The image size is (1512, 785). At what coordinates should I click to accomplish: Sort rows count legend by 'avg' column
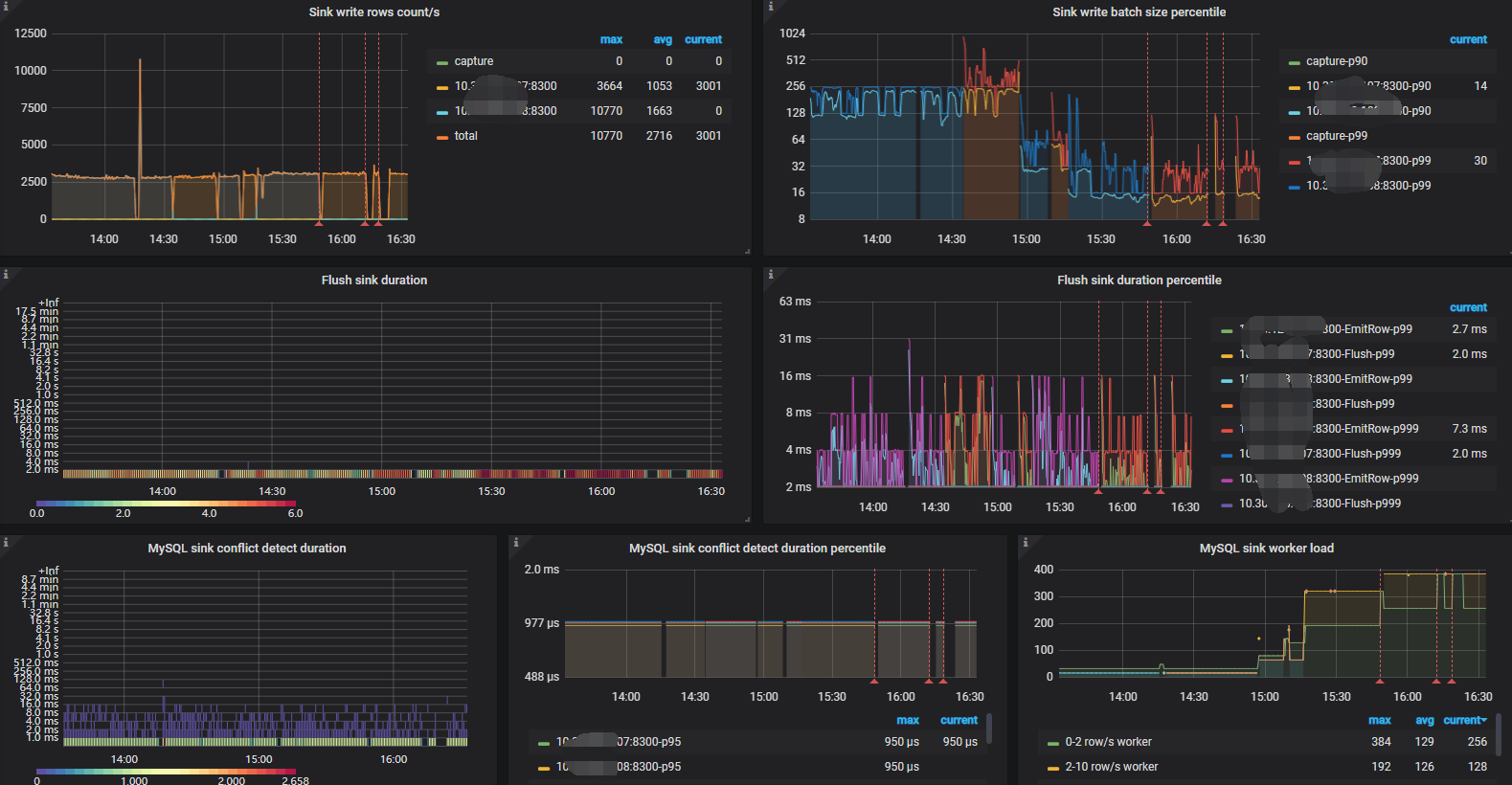point(662,40)
